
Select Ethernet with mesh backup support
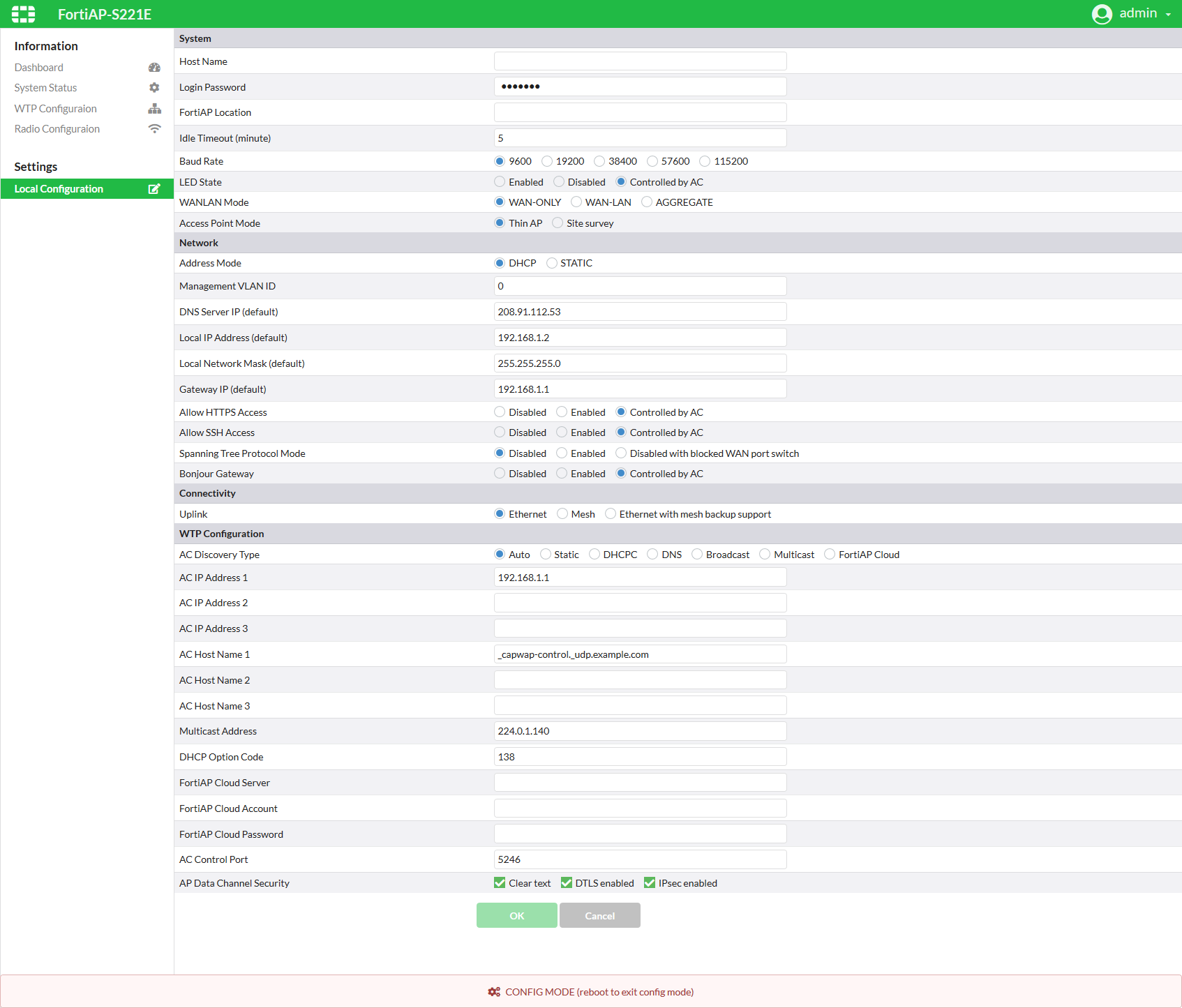click(611, 514)
